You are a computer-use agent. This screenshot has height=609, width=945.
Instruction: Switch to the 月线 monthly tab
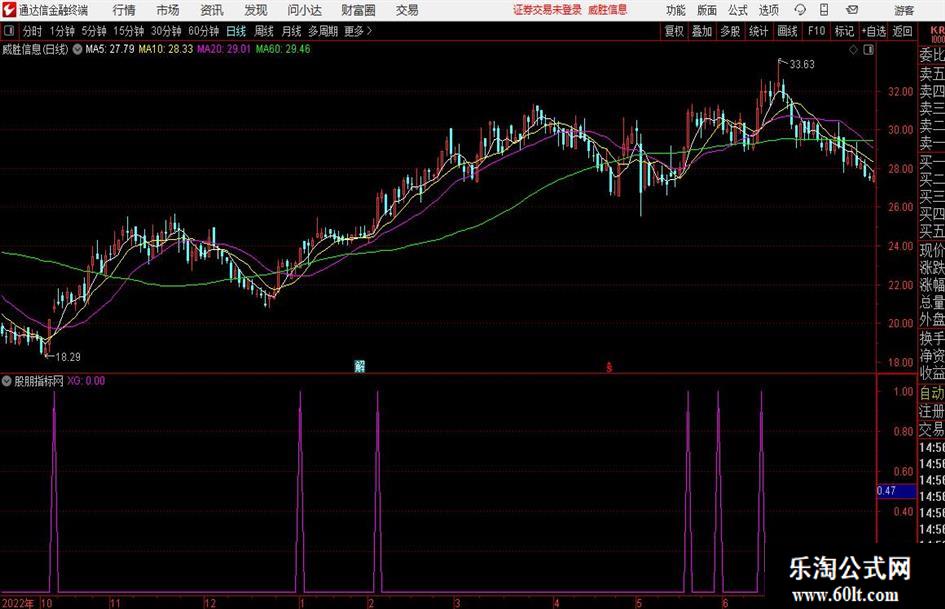[292, 31]
